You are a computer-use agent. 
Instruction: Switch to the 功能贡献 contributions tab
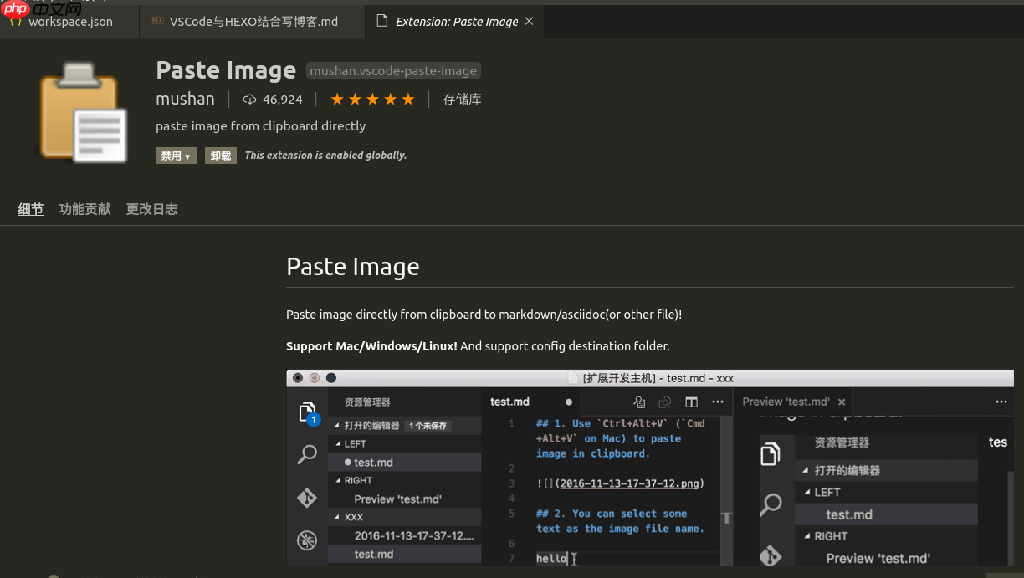pyautogui.click(x=84, y=209)
